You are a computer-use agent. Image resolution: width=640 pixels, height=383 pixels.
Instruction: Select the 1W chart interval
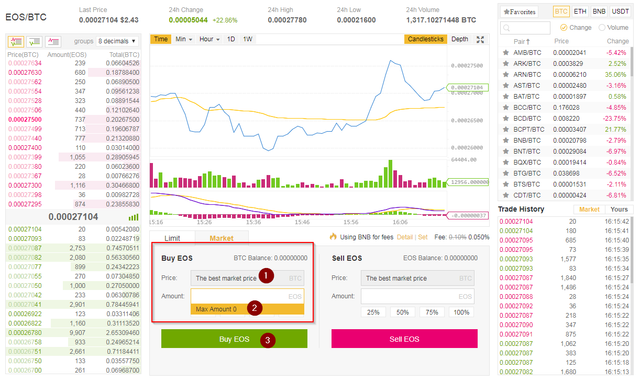tap(248, 39)
